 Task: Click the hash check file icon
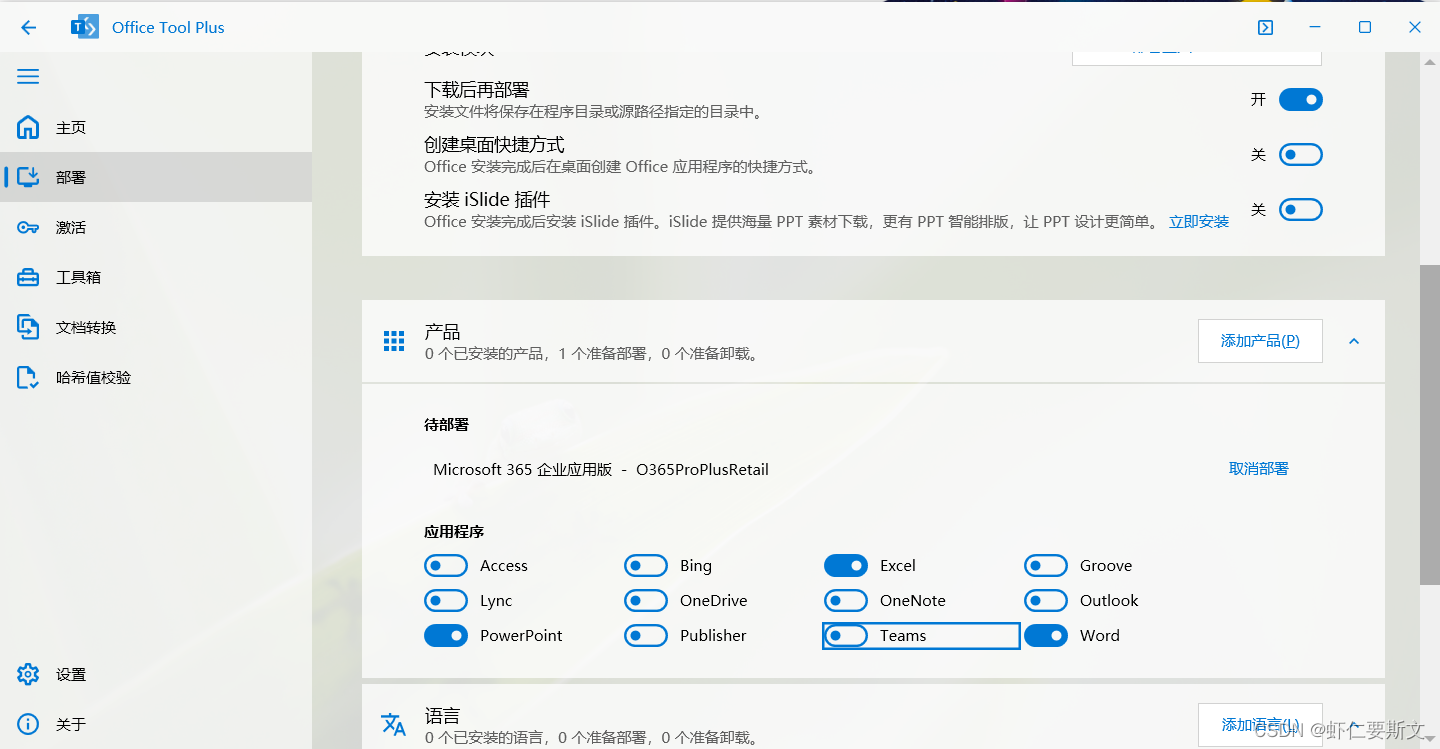(x=28, y=377)
